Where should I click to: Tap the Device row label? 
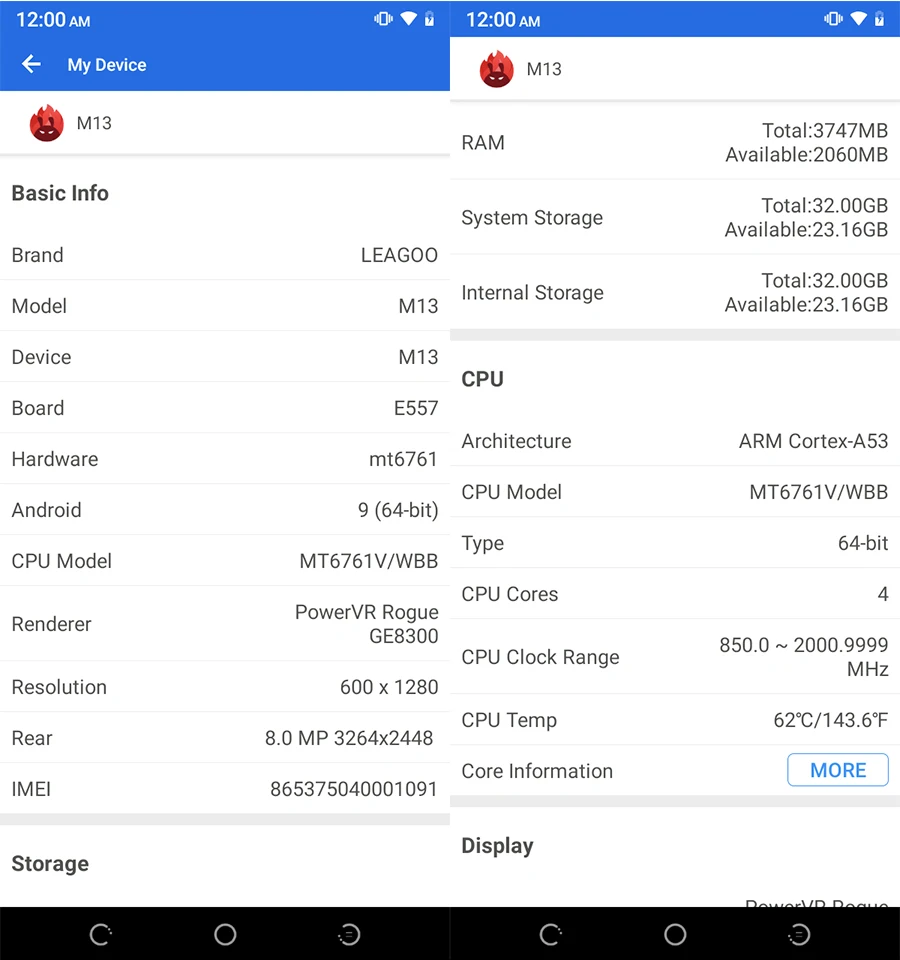[42, 357]
